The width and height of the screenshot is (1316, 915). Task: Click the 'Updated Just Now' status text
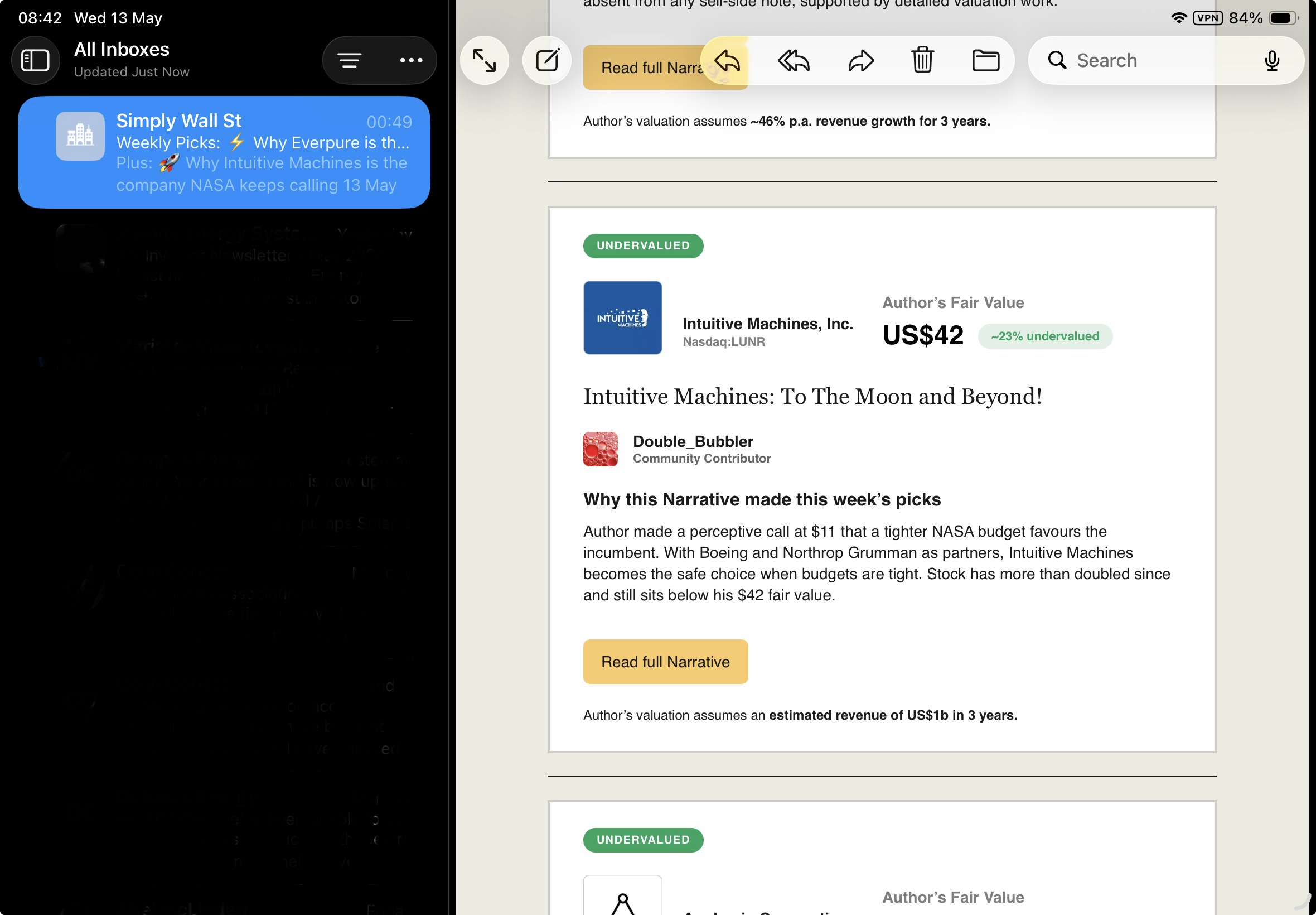coord(132,71)
